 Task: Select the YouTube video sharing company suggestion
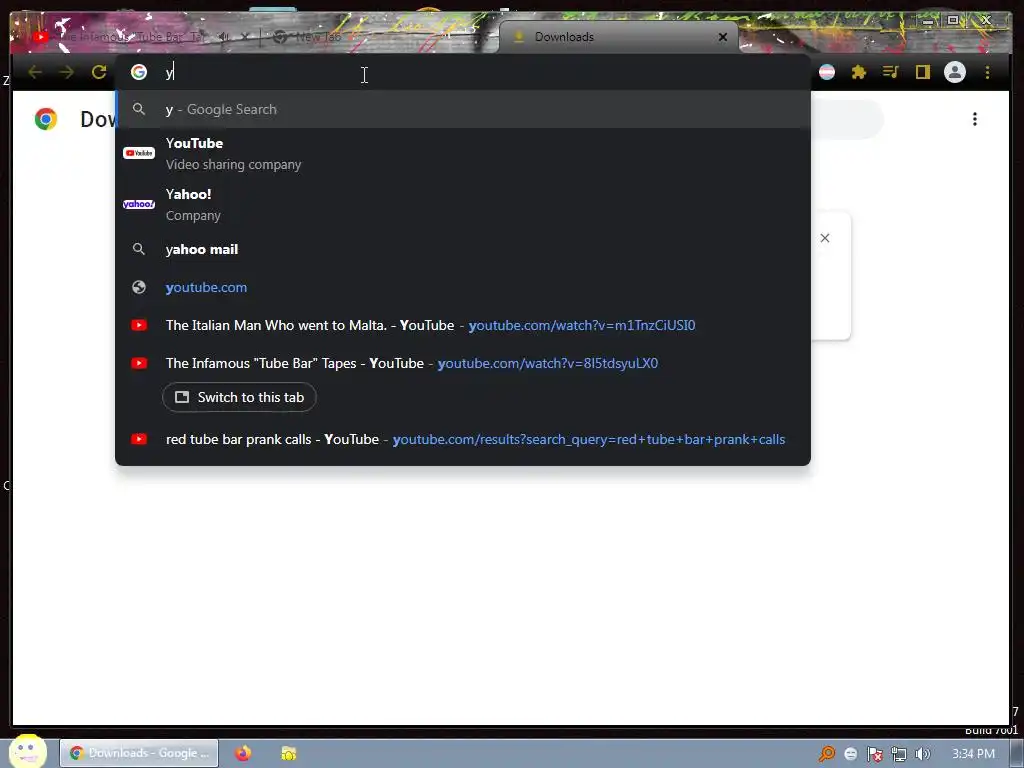click(x=463, y=153)
